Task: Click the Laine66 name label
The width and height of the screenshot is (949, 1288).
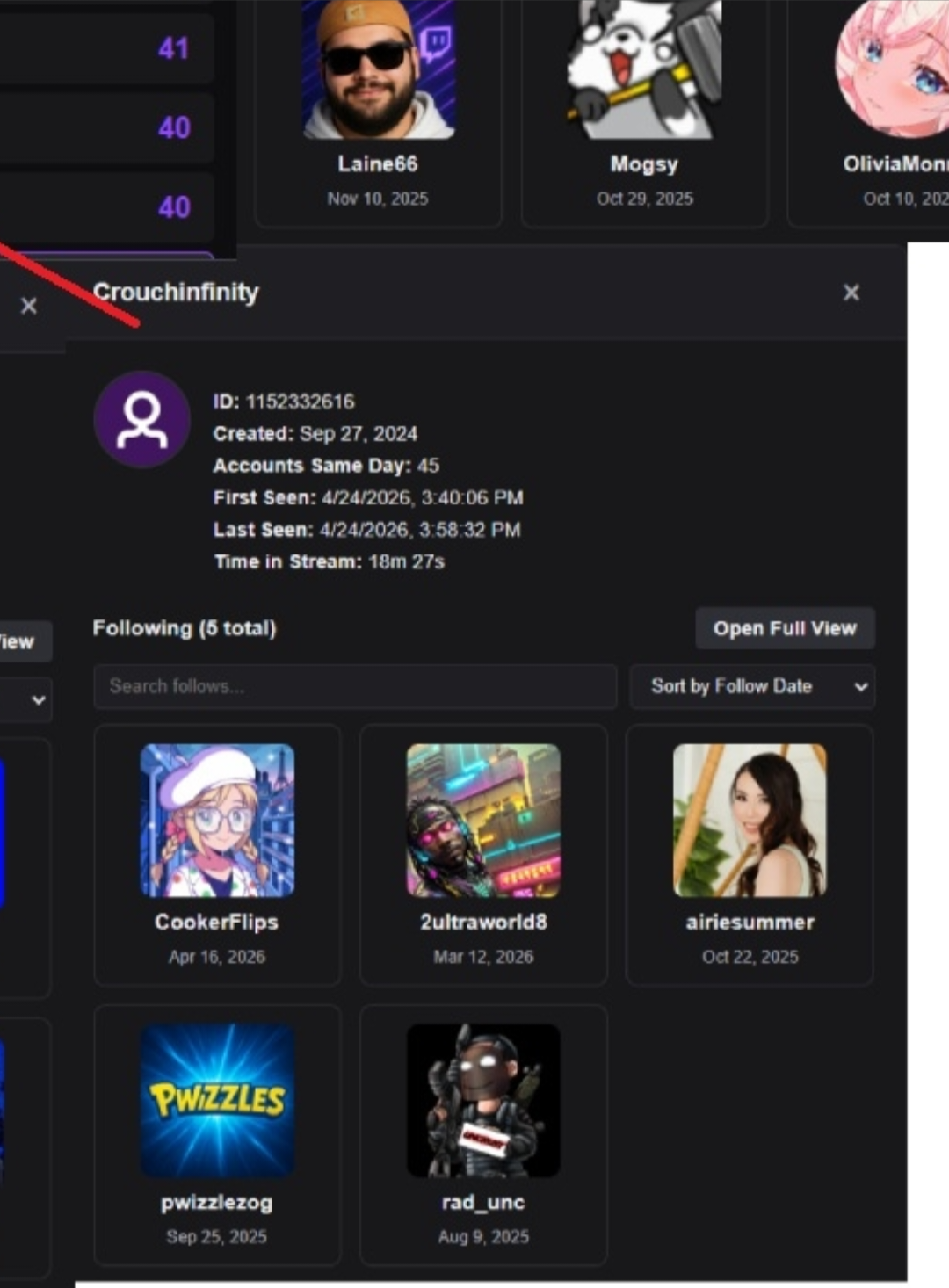Action: point(378,163)
